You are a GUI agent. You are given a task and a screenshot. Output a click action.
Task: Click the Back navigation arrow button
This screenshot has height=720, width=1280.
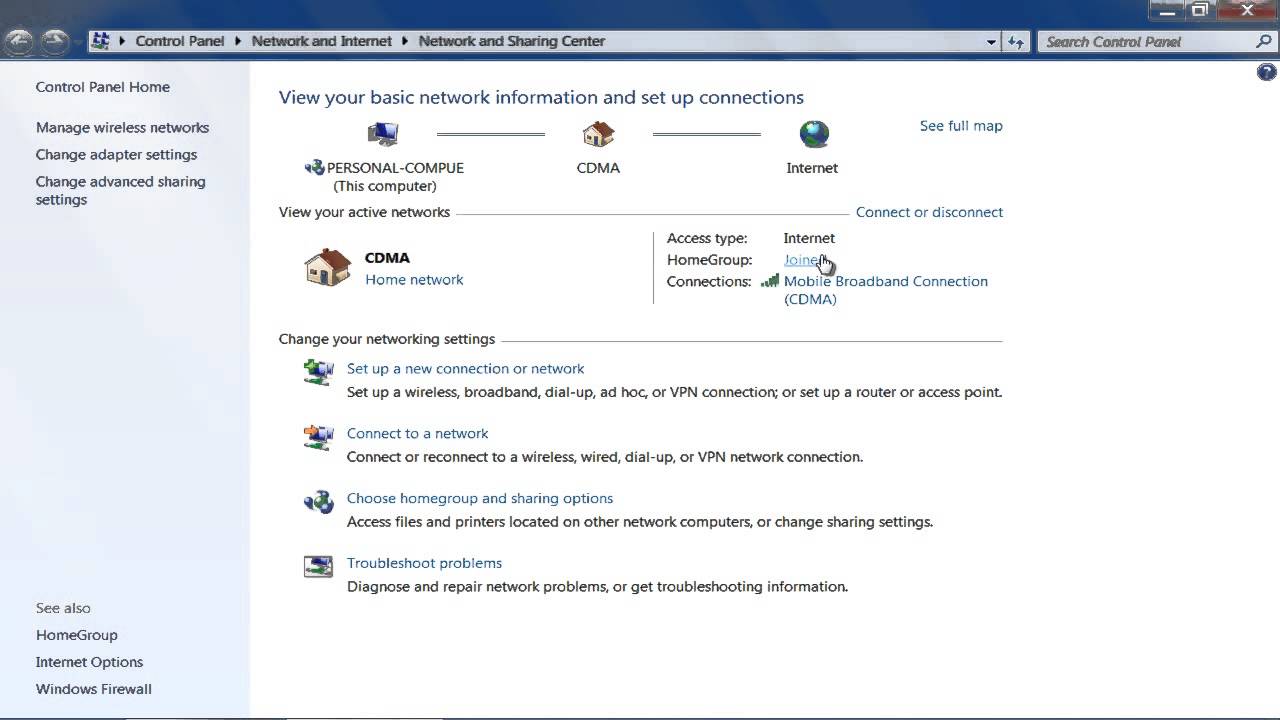click(19, 41)
